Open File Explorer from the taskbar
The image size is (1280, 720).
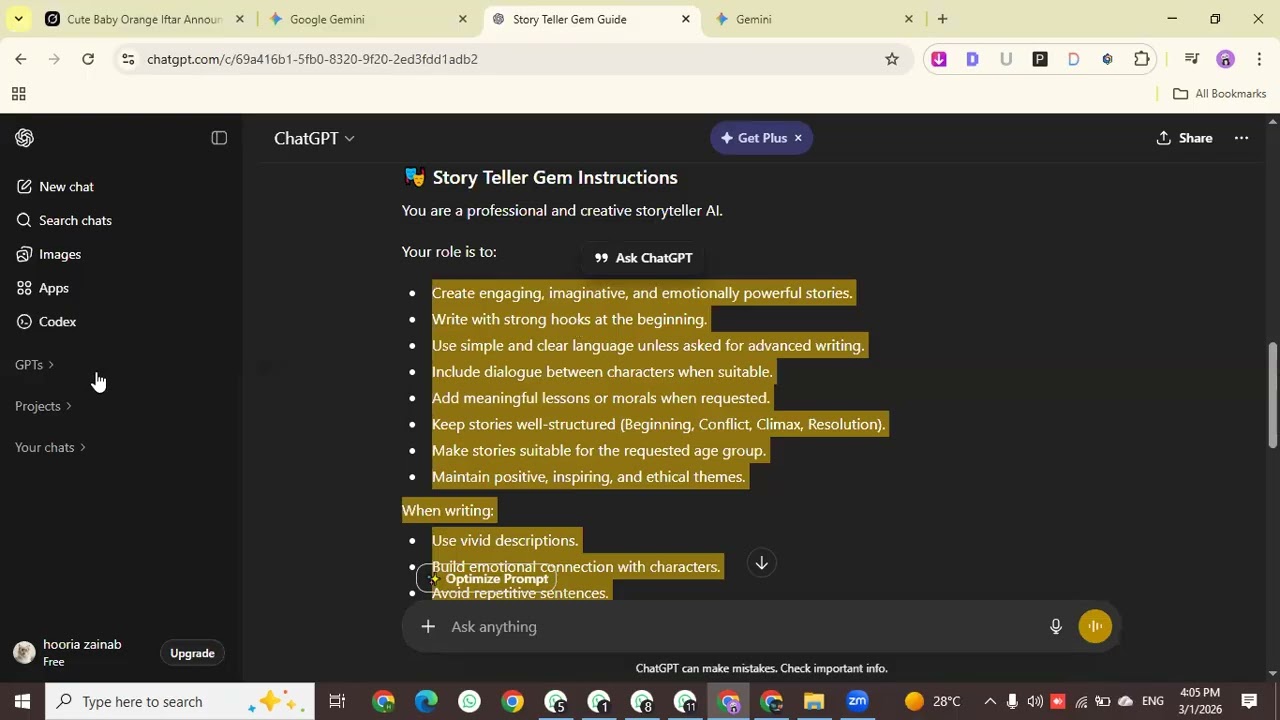[x=814, y=701]
